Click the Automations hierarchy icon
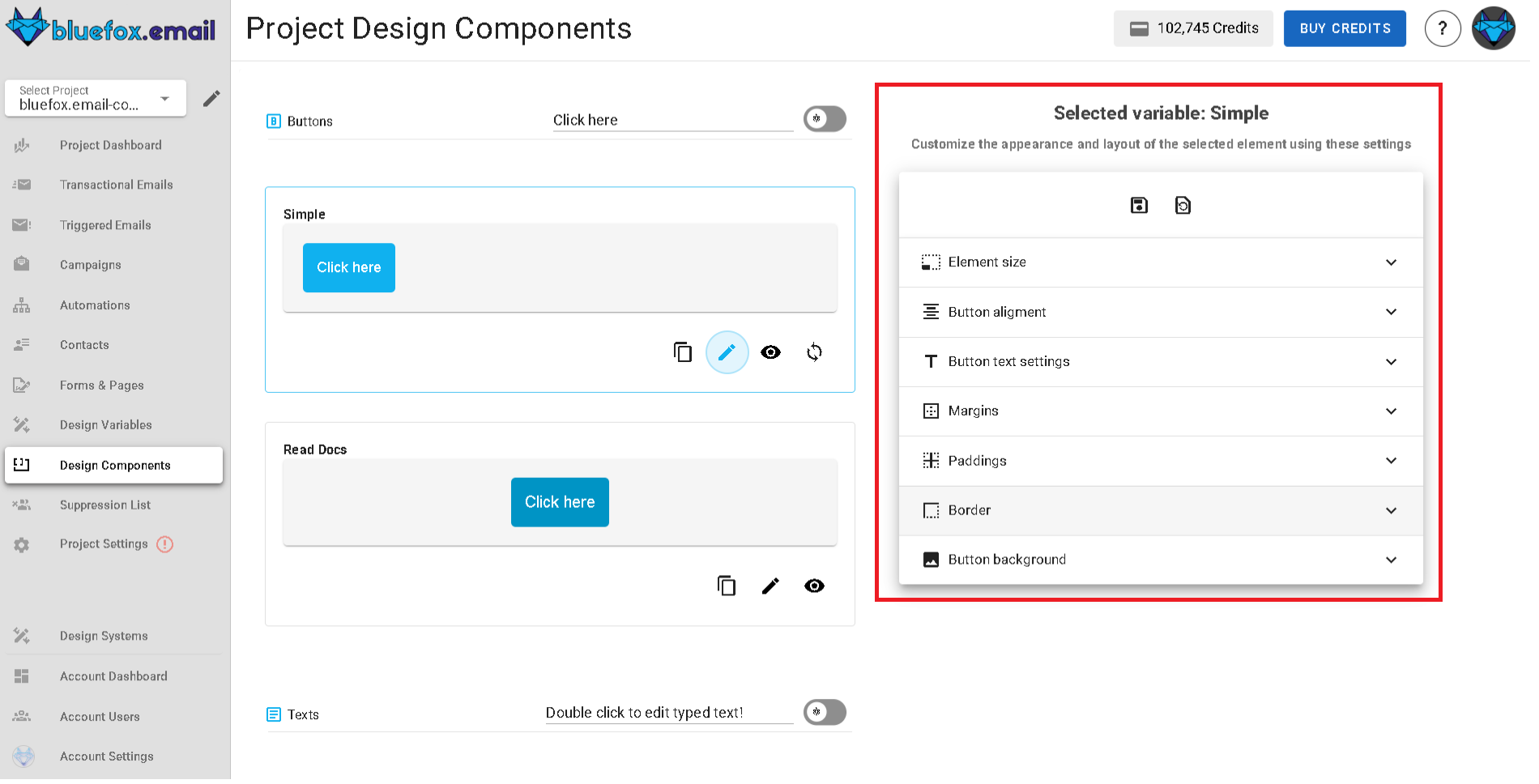The image size is (1539, 784). click(x=22, y=306)
